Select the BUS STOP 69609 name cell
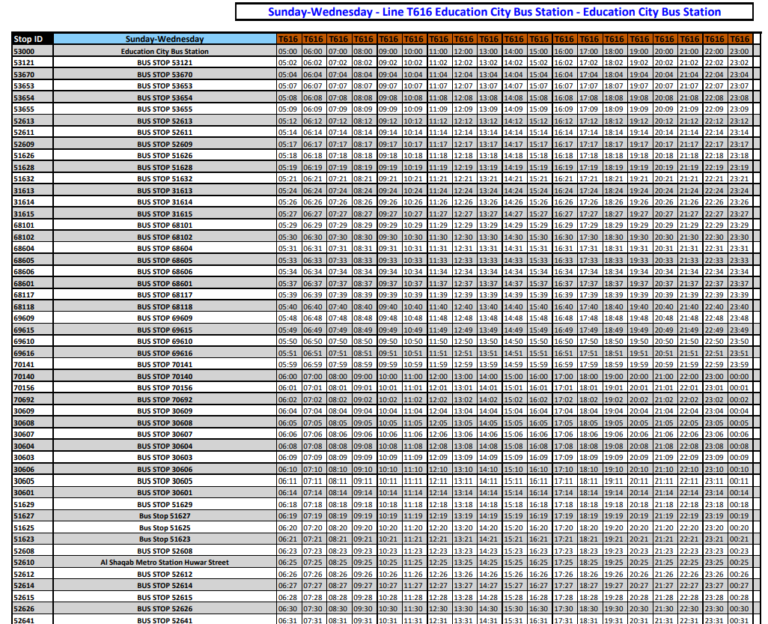768x624 pixels. click(x=165, y=318)
